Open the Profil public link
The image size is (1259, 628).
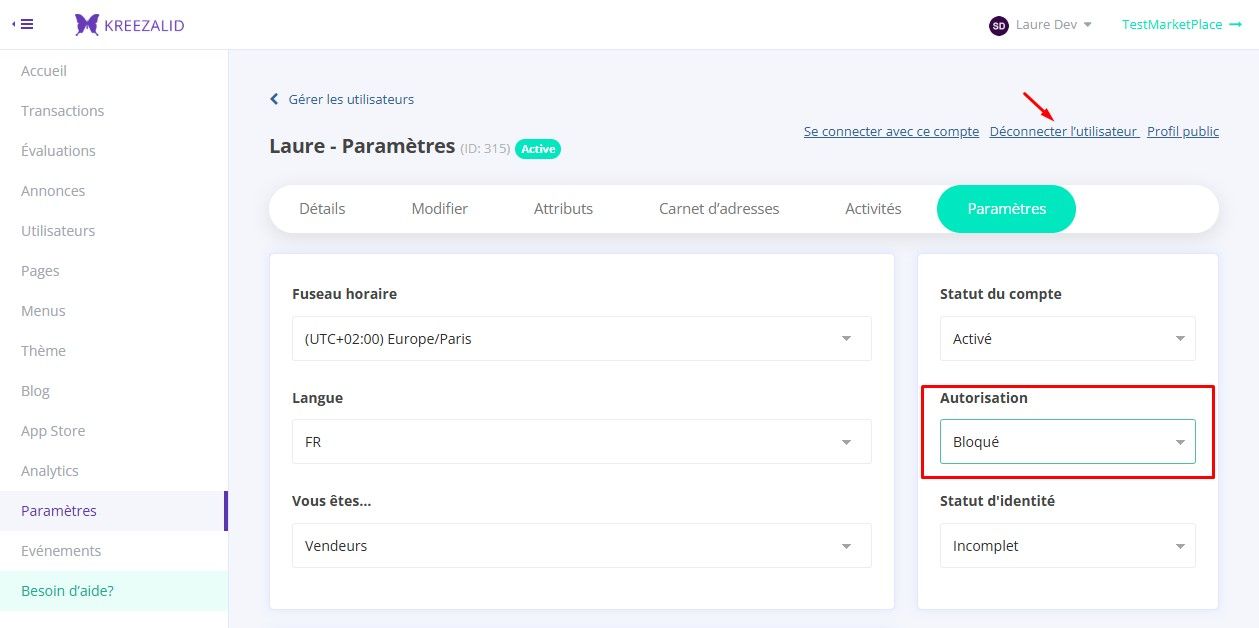pyautogui.click(x=1183, y=132)
